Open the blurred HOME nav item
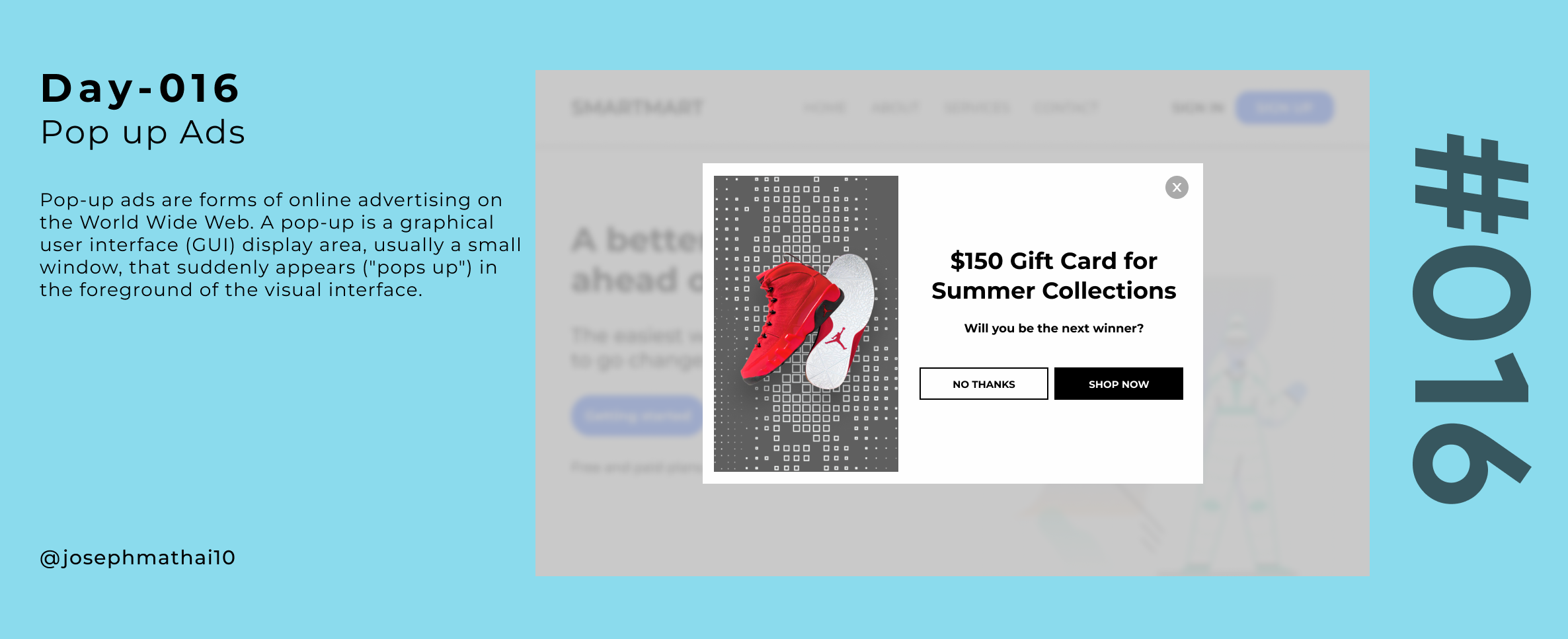 click(825, 108)
